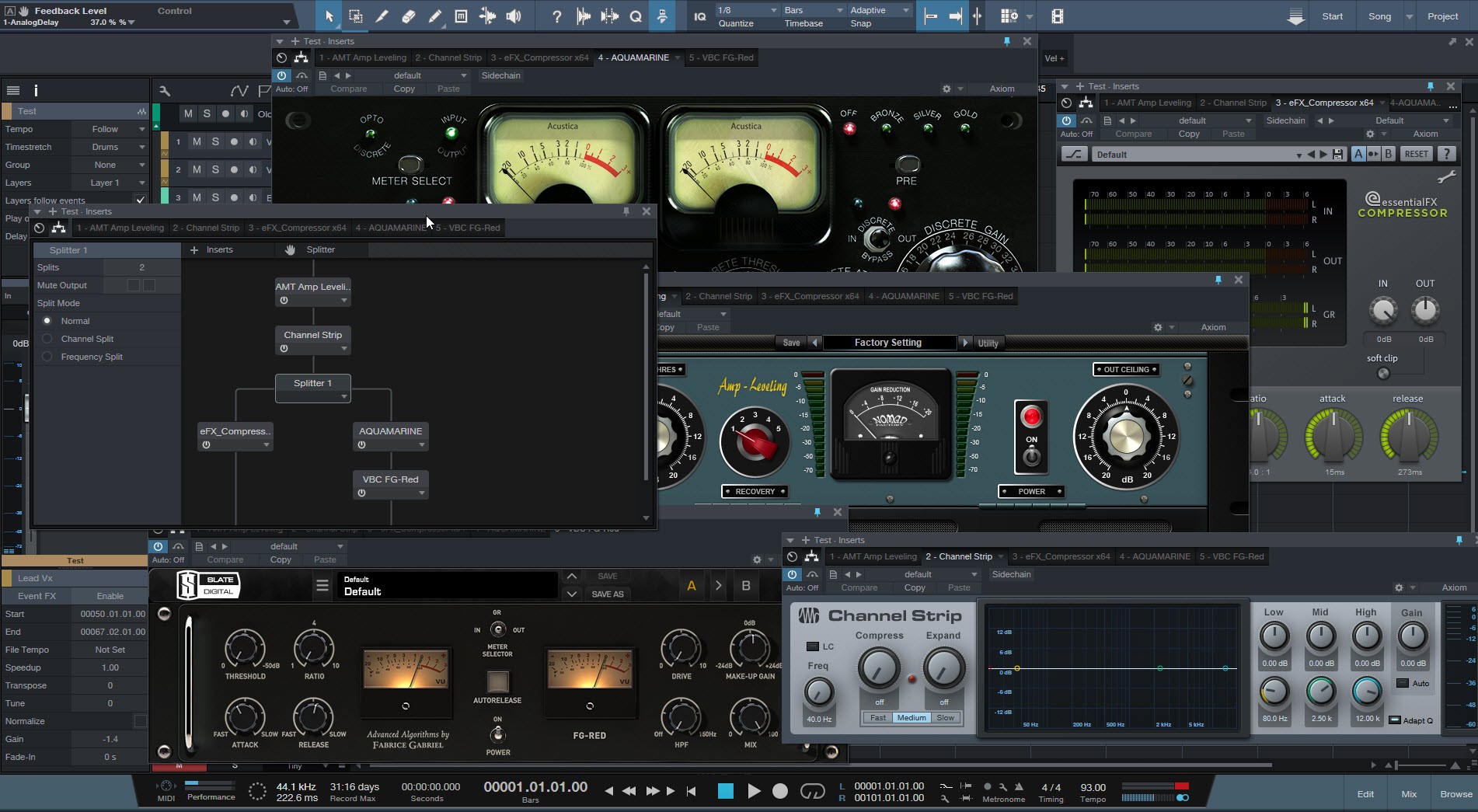Open the 5 - VBC FG-Red insert tab

(720, 57)
